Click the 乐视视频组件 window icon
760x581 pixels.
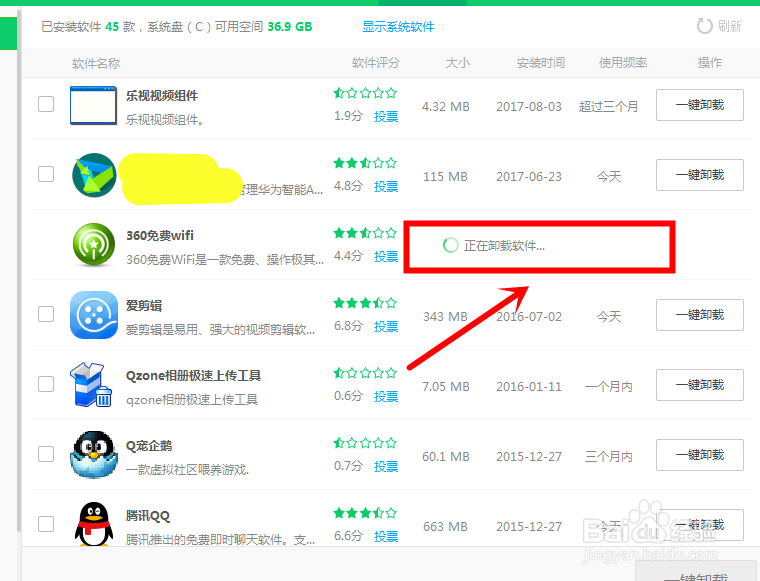click(93, 105)
